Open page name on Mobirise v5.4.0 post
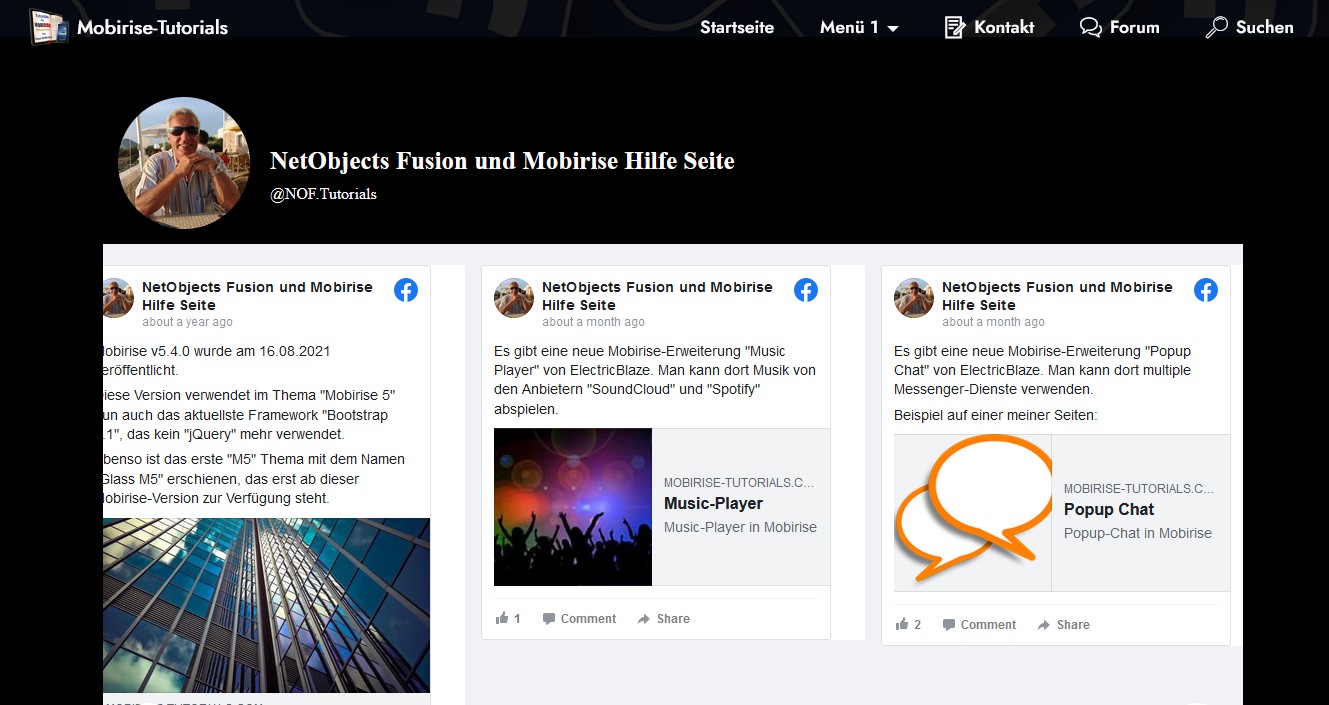1329x705 pixels. pos(257,296)
